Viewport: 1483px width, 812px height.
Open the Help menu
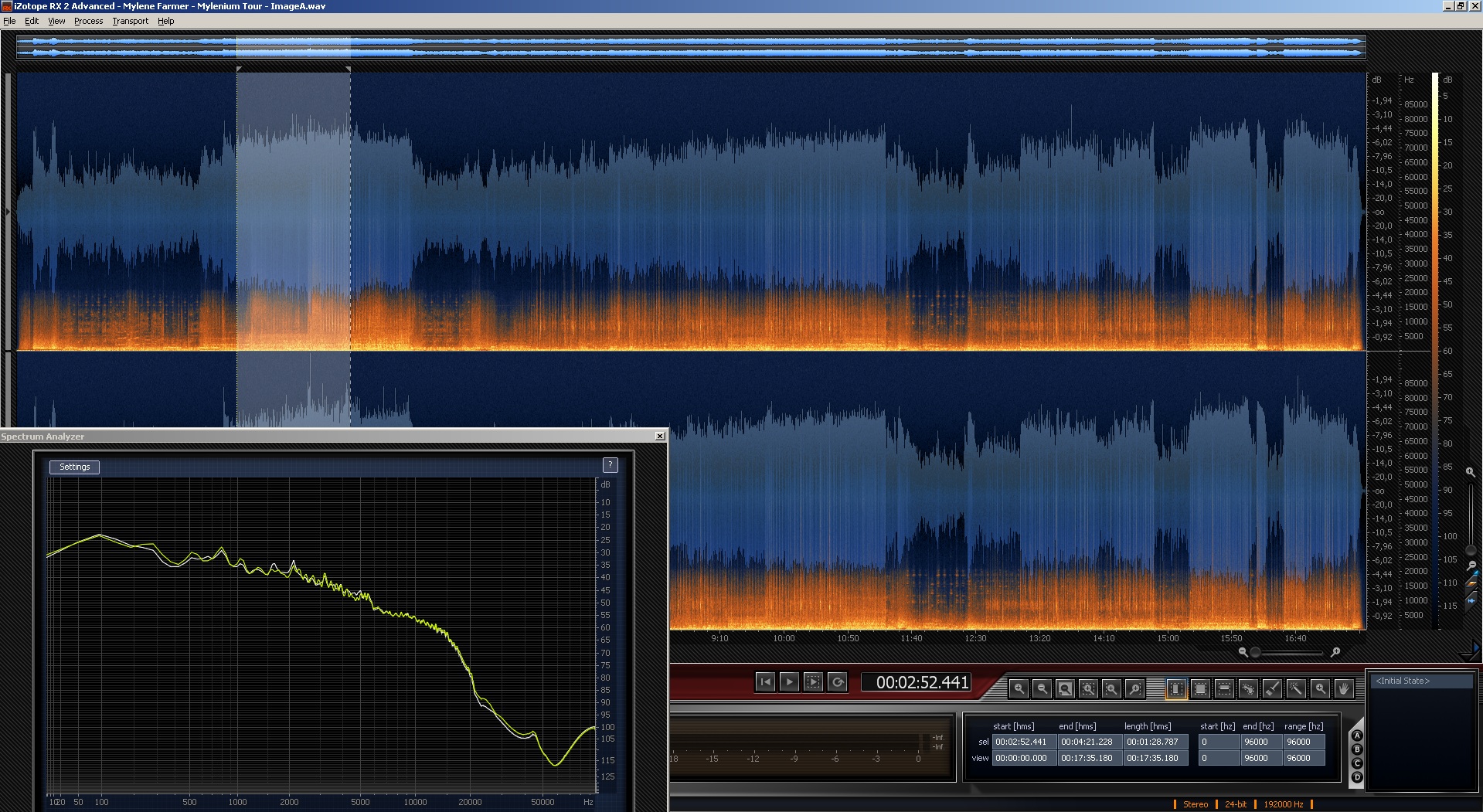(165, 21)
